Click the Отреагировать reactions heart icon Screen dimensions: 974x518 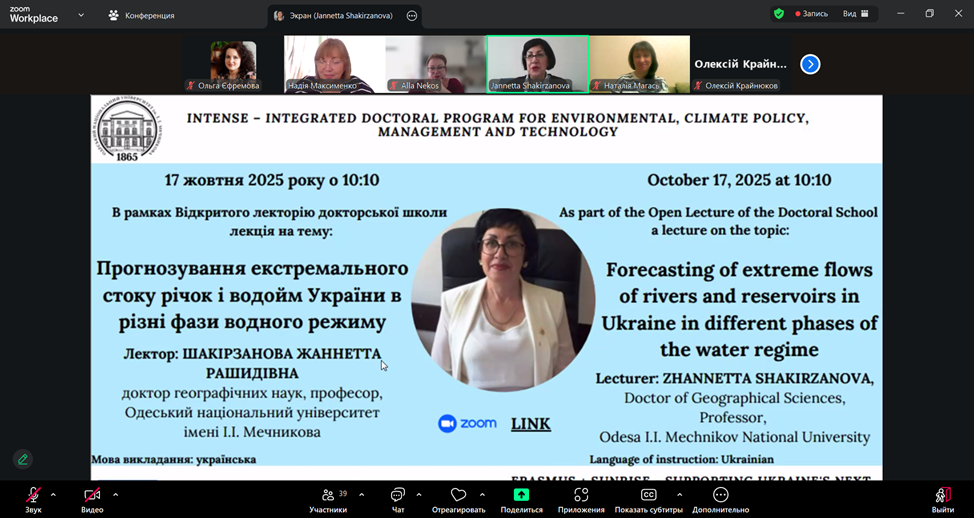point(458,495)
